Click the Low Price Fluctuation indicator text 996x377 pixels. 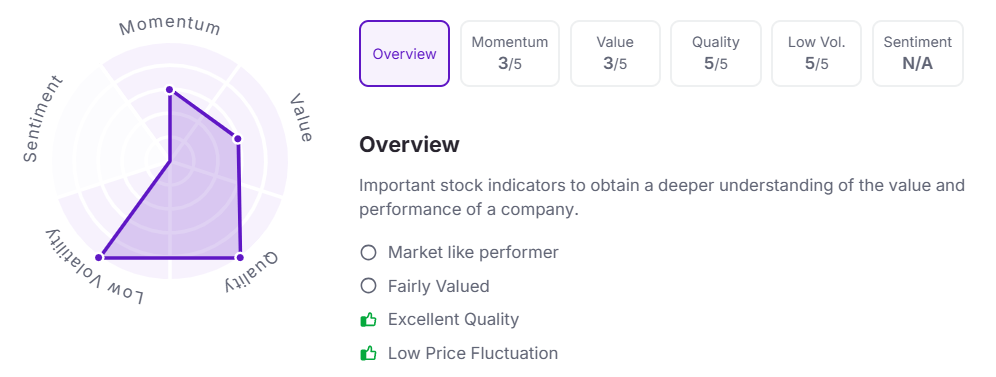tap(473, 353)
